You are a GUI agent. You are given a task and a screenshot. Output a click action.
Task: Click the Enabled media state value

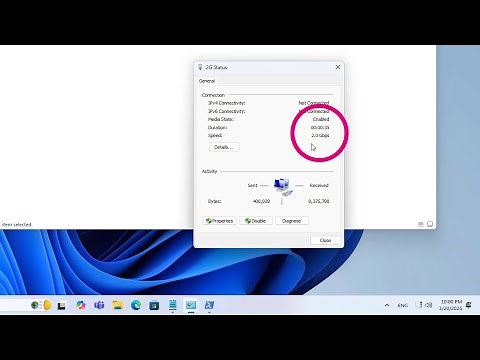321,119
